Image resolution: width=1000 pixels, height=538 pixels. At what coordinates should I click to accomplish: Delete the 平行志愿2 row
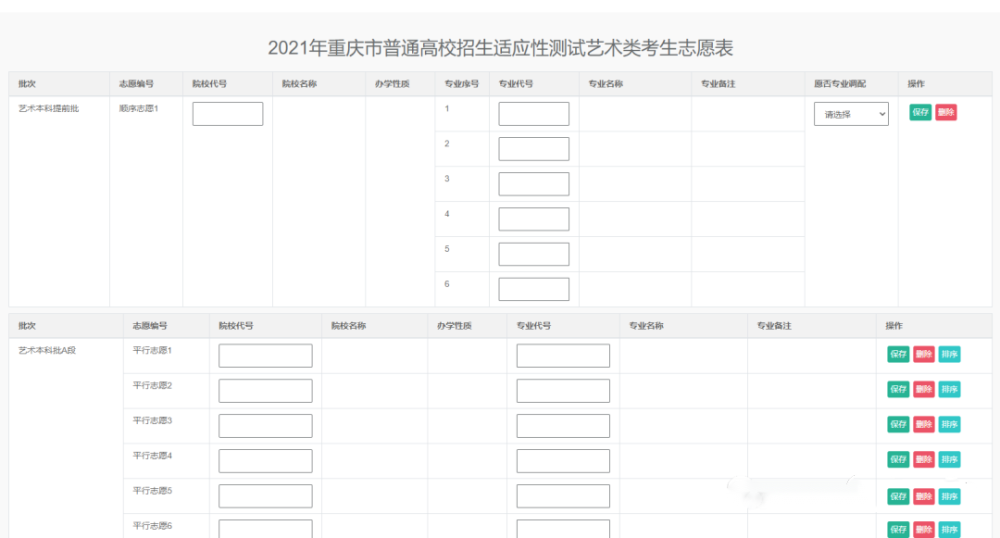pyautogui.click(x=924, y=389)
